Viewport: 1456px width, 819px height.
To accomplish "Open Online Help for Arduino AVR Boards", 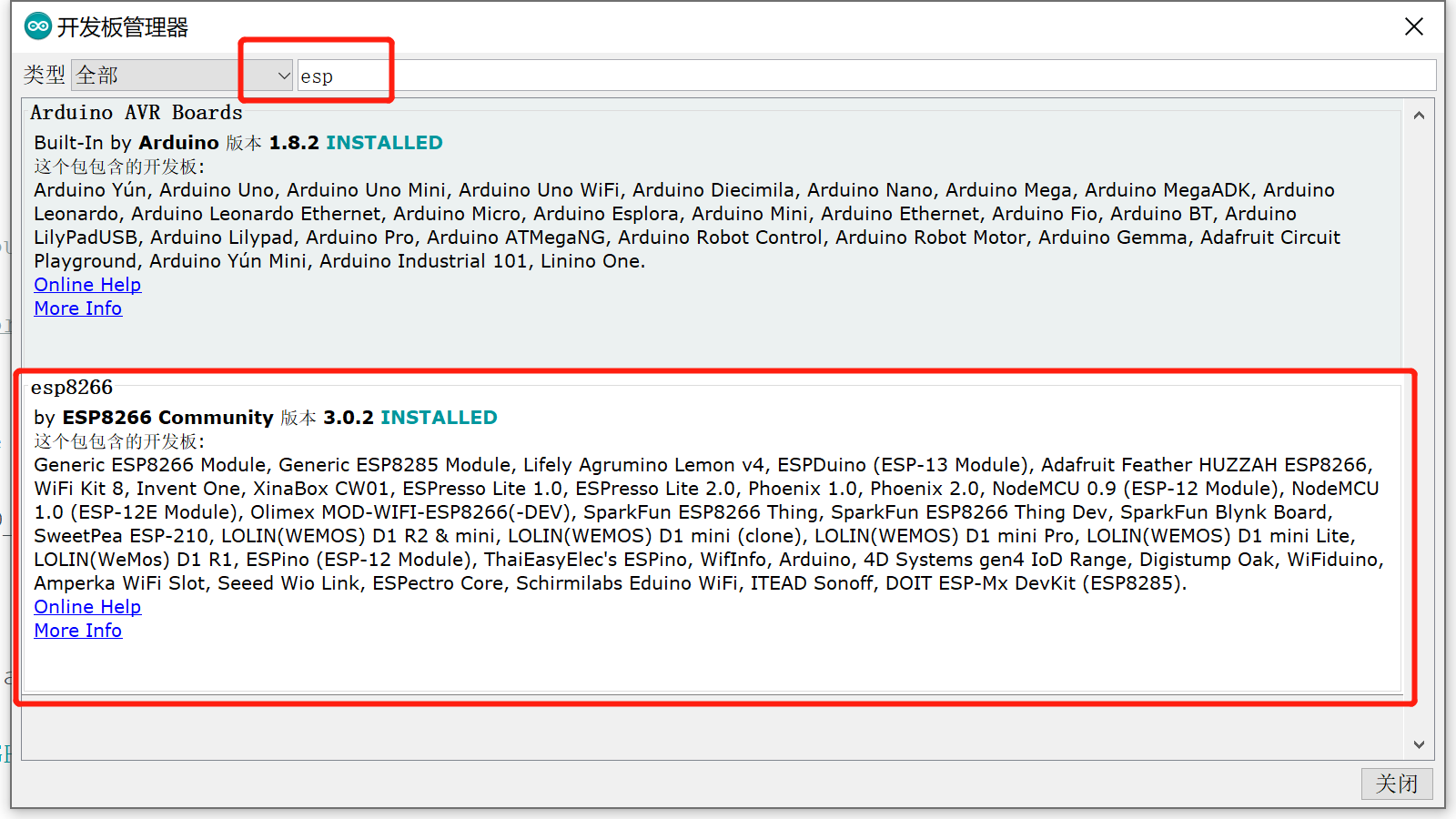I will click(87, 285).
